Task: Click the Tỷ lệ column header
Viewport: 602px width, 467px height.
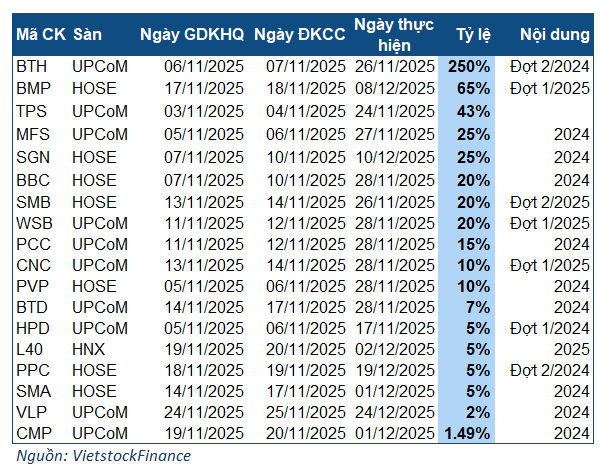Action: (x=468, y=33)
